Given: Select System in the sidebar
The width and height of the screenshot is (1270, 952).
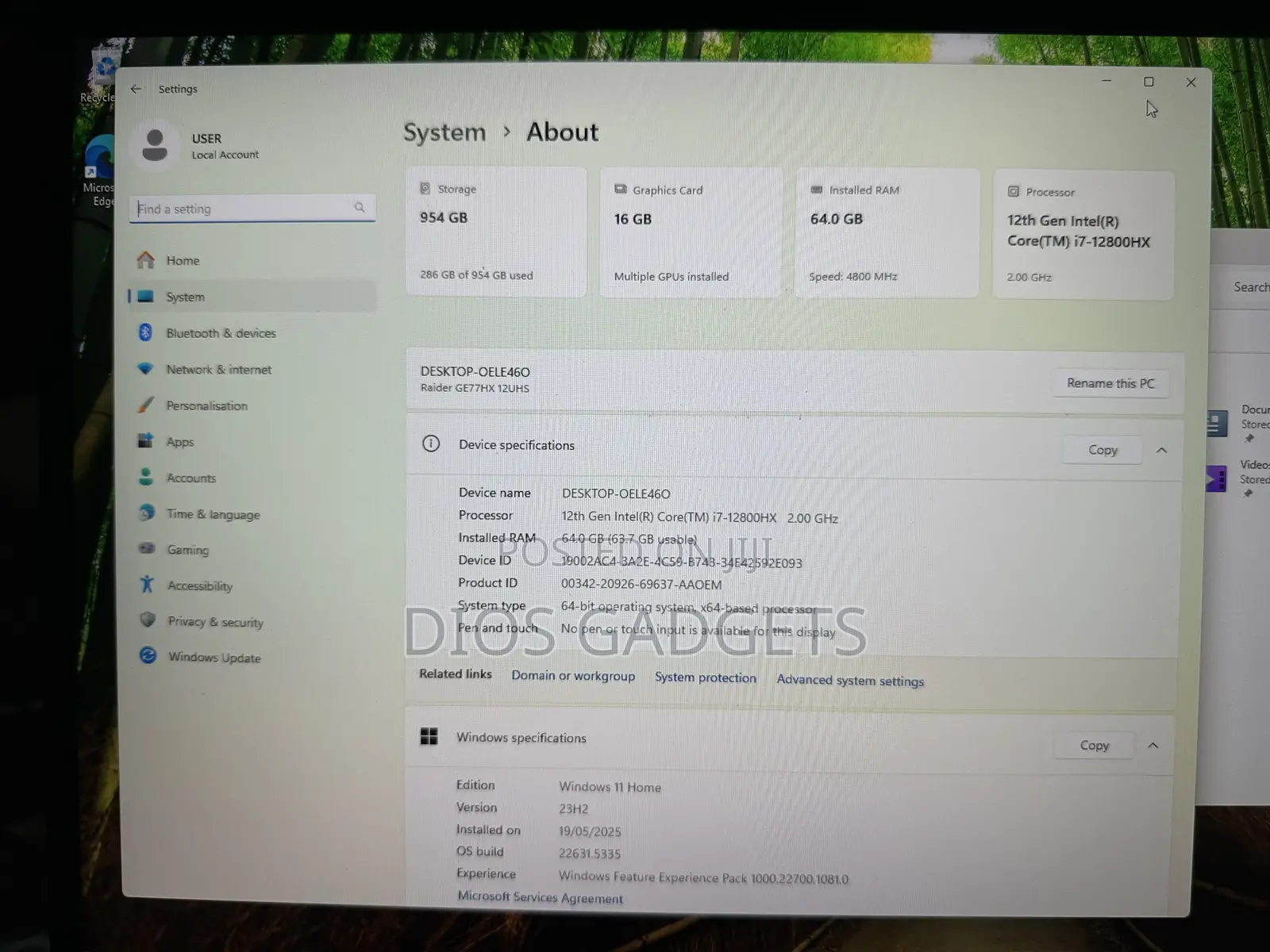Looking at the screenshot, I should pos(252,297).
